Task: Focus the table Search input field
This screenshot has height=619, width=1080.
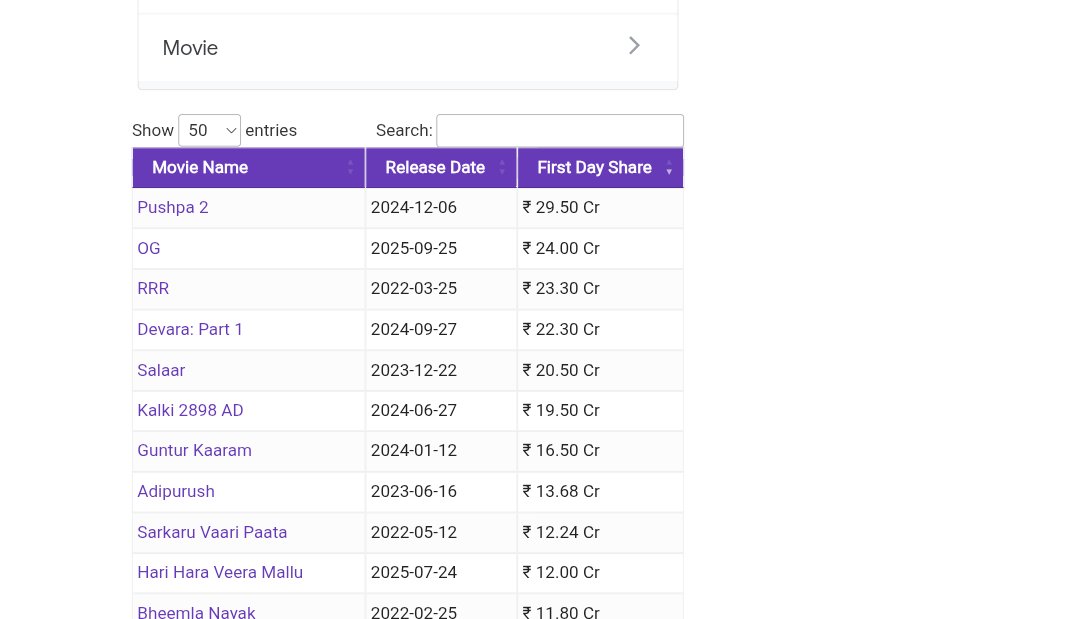Action: pos(560,130)
